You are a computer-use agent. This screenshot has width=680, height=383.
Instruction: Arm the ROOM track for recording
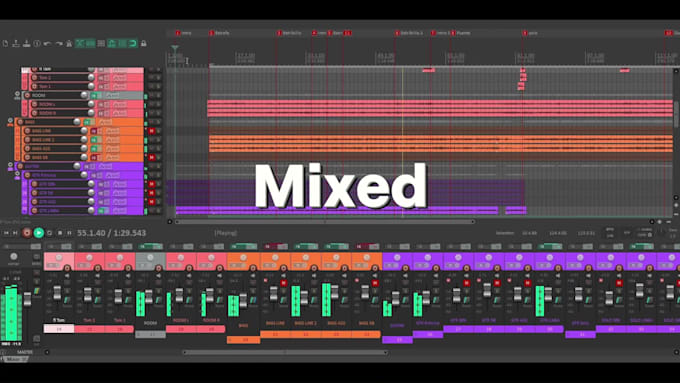point(27,95)
